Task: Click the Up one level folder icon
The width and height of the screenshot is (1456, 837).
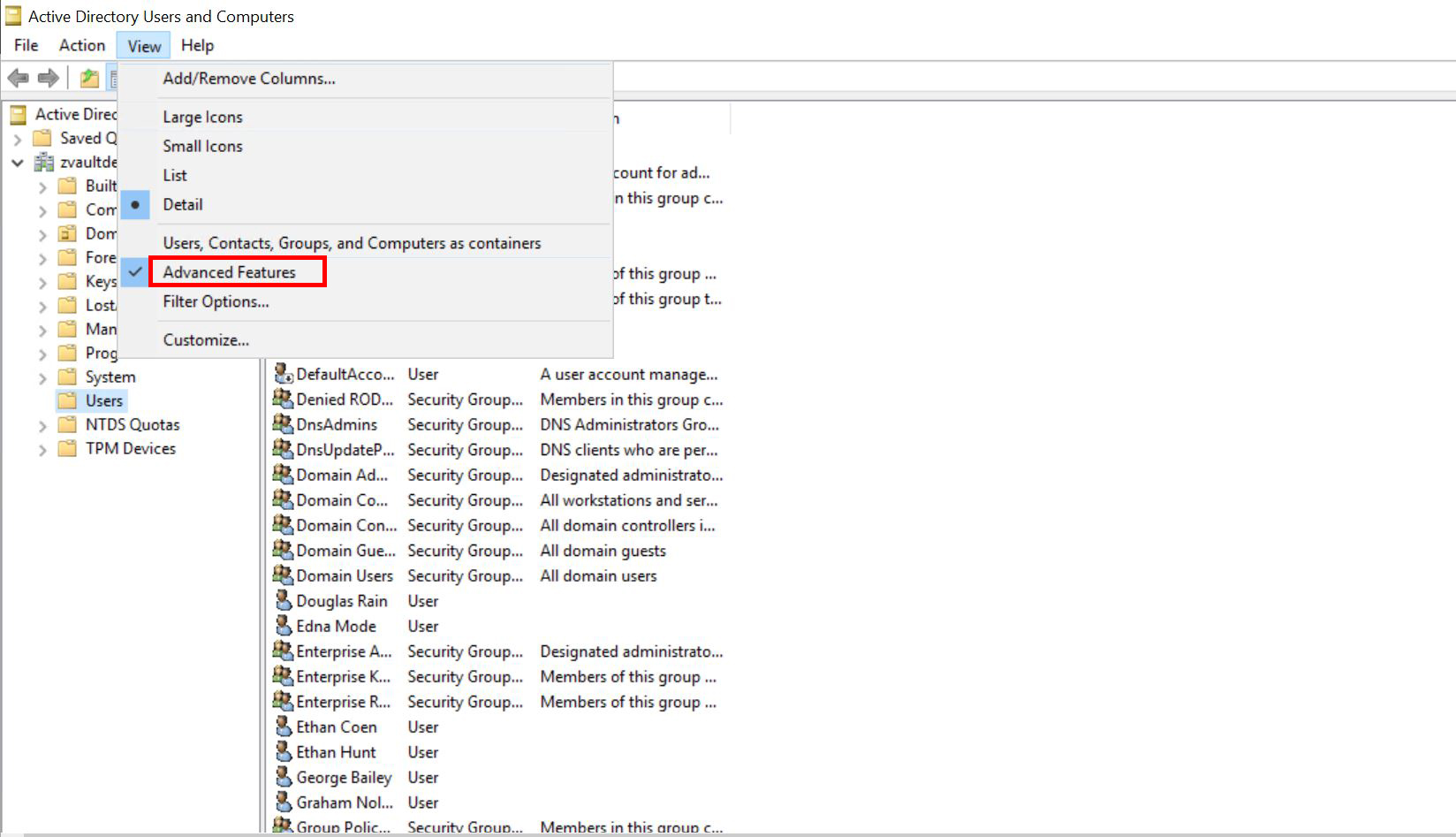Action: [x=89, y=78]
